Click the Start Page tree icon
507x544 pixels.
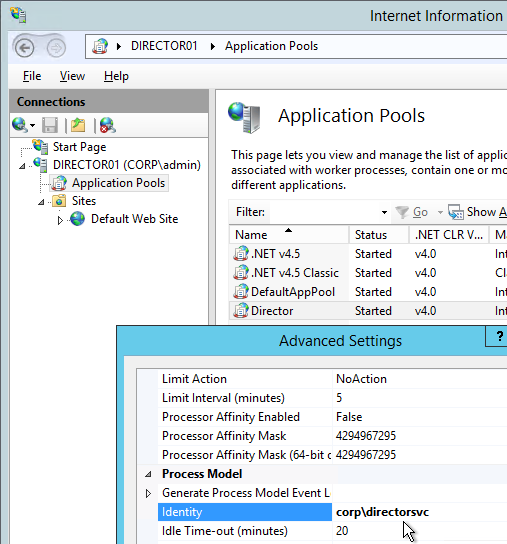41,147
